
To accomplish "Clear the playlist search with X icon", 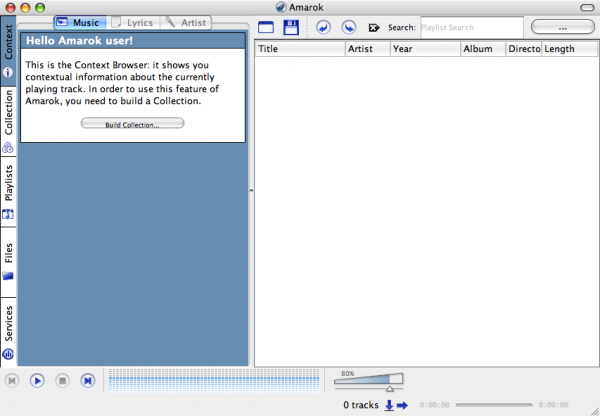I will tap(374, 28).
